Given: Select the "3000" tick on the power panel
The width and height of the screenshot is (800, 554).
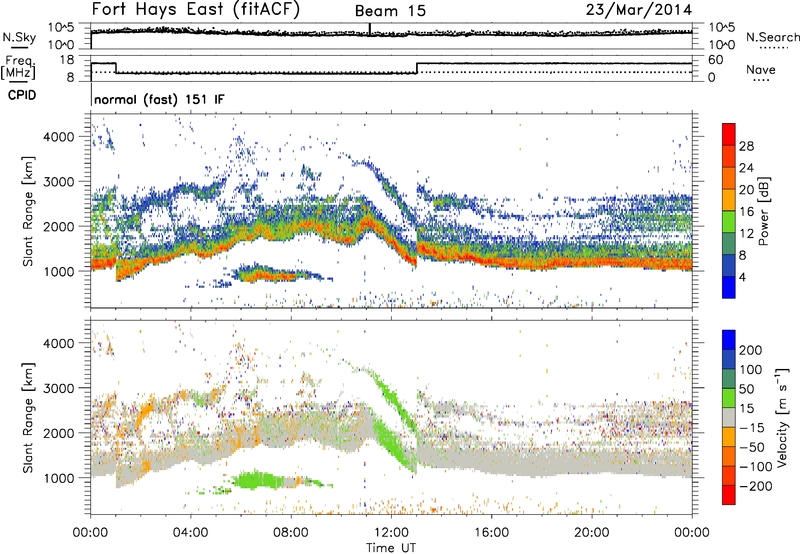Looking at the screenshot, I should click(58, 182).
